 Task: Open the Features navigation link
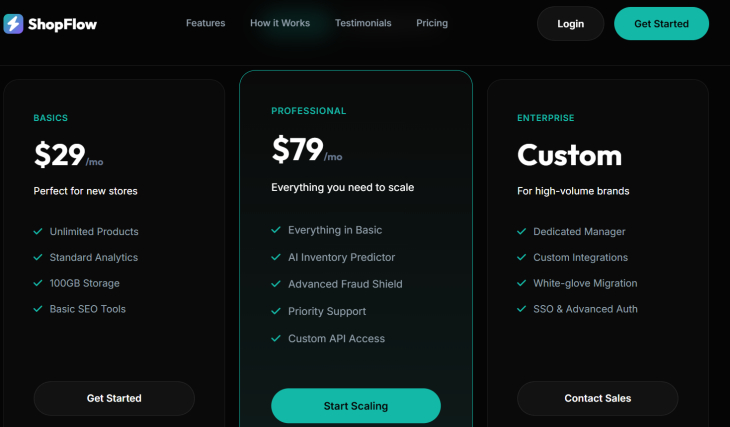point(205,23)
